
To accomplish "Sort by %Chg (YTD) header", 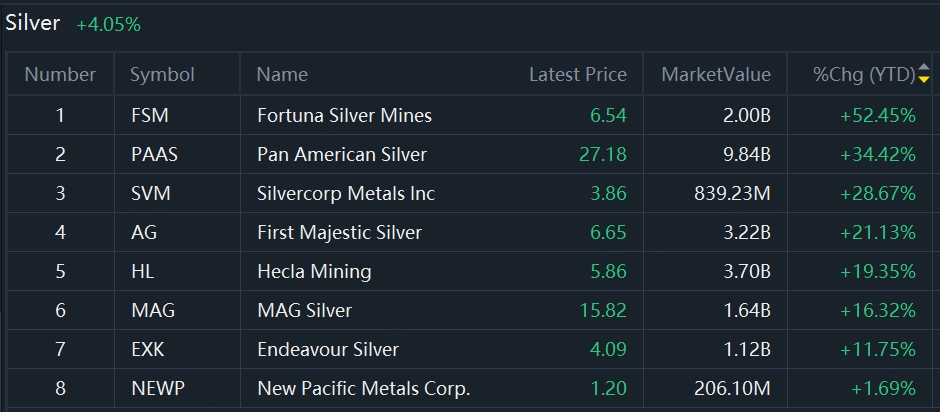I will coord(864,74).
